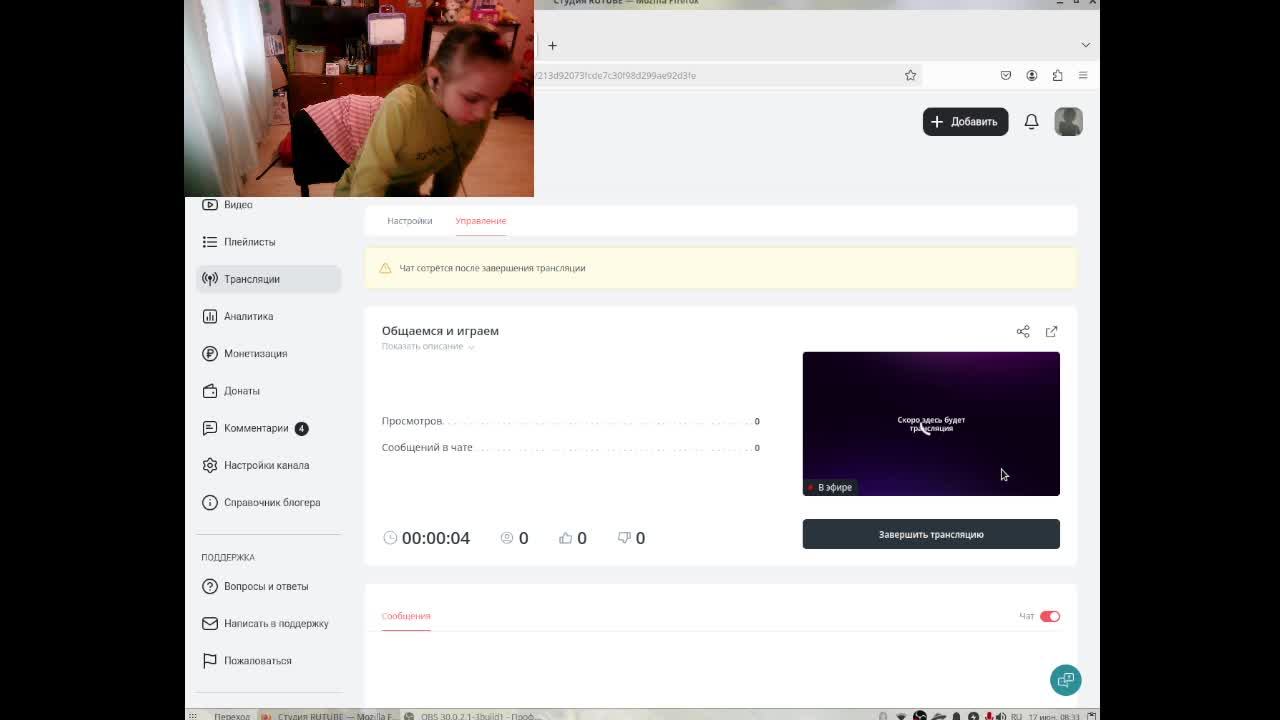Open Написать в поддержку link

[268, 624]
